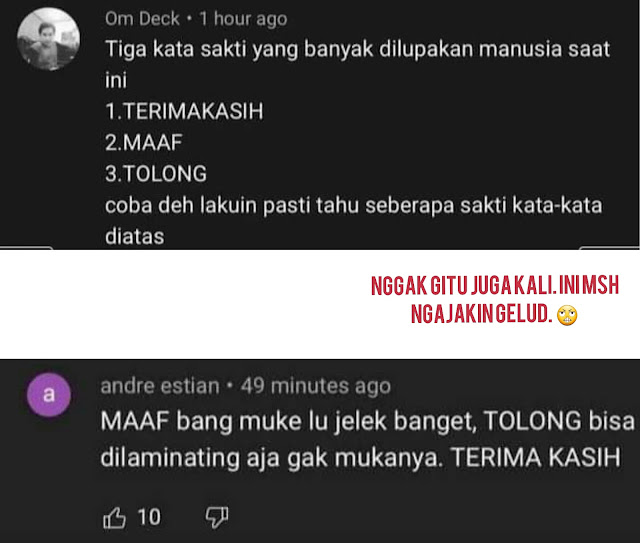
Task: Click the word 'diatas' ending the comment
Action: [135, 237]
